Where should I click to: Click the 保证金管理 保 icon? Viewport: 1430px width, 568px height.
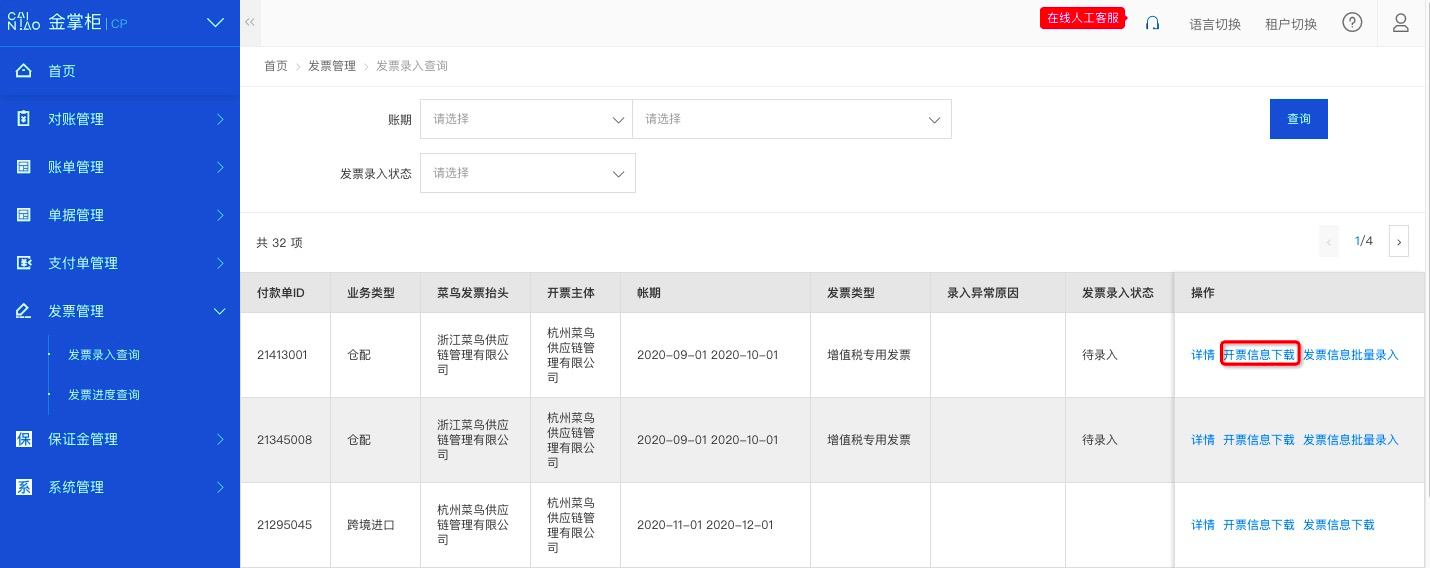[x=24, y=439]
